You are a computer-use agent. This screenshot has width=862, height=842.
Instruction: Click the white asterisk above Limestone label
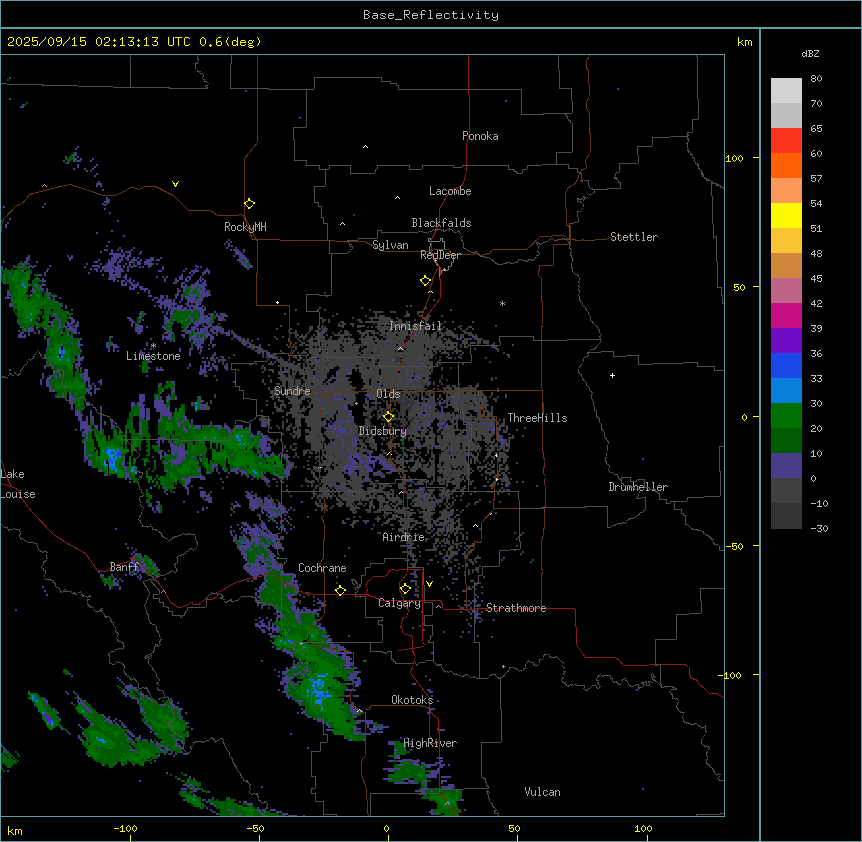pyautogui.click(x=153, y=346)
